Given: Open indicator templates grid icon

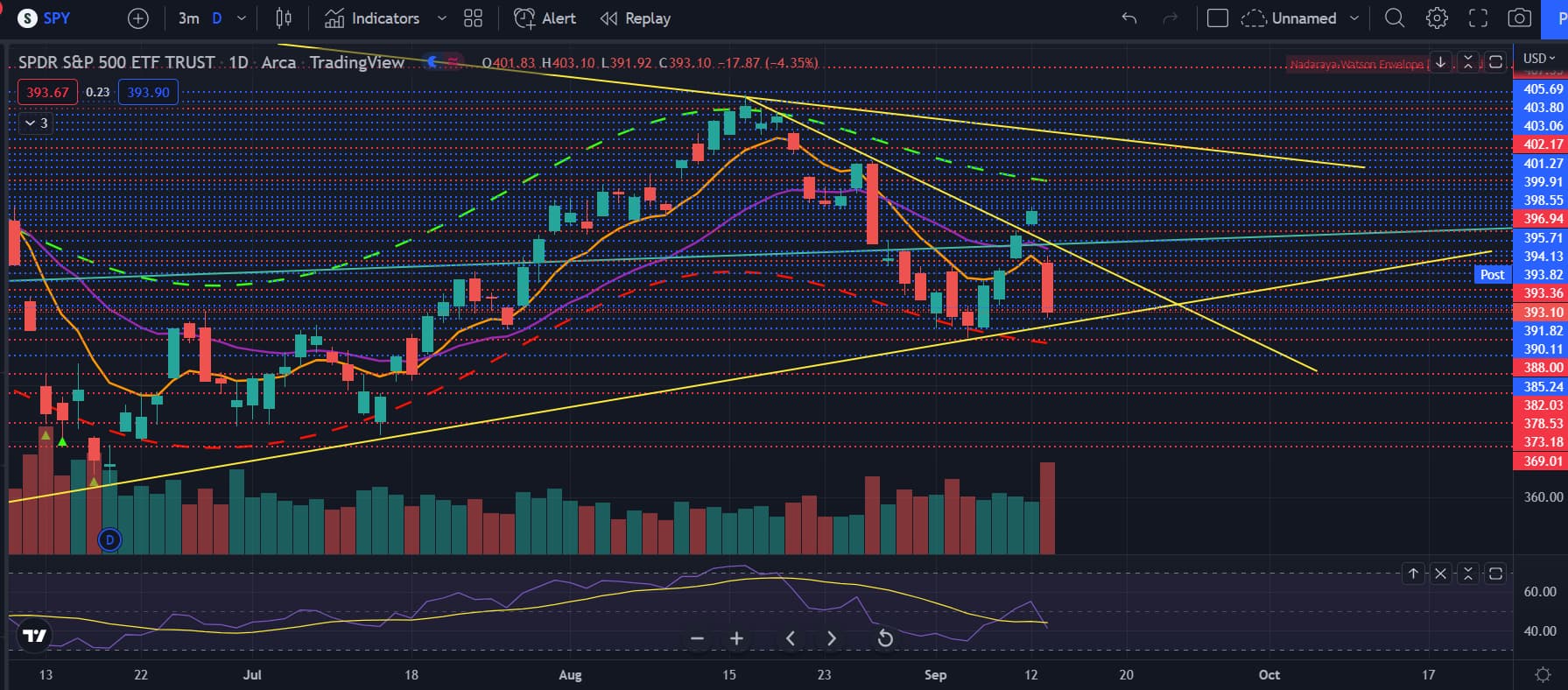Looking at the screenshot, I should tap(473, 18).
